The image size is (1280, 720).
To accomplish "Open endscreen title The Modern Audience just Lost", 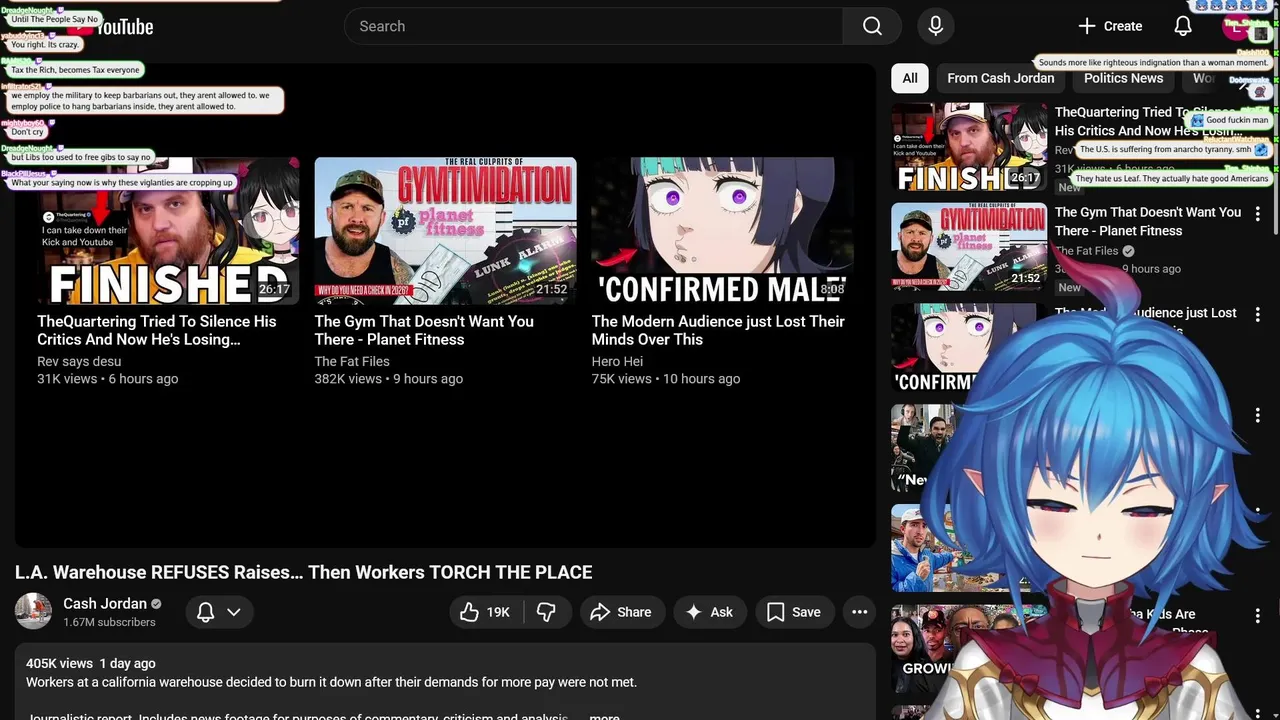I will pyautogui.click(x=718, y=330).
